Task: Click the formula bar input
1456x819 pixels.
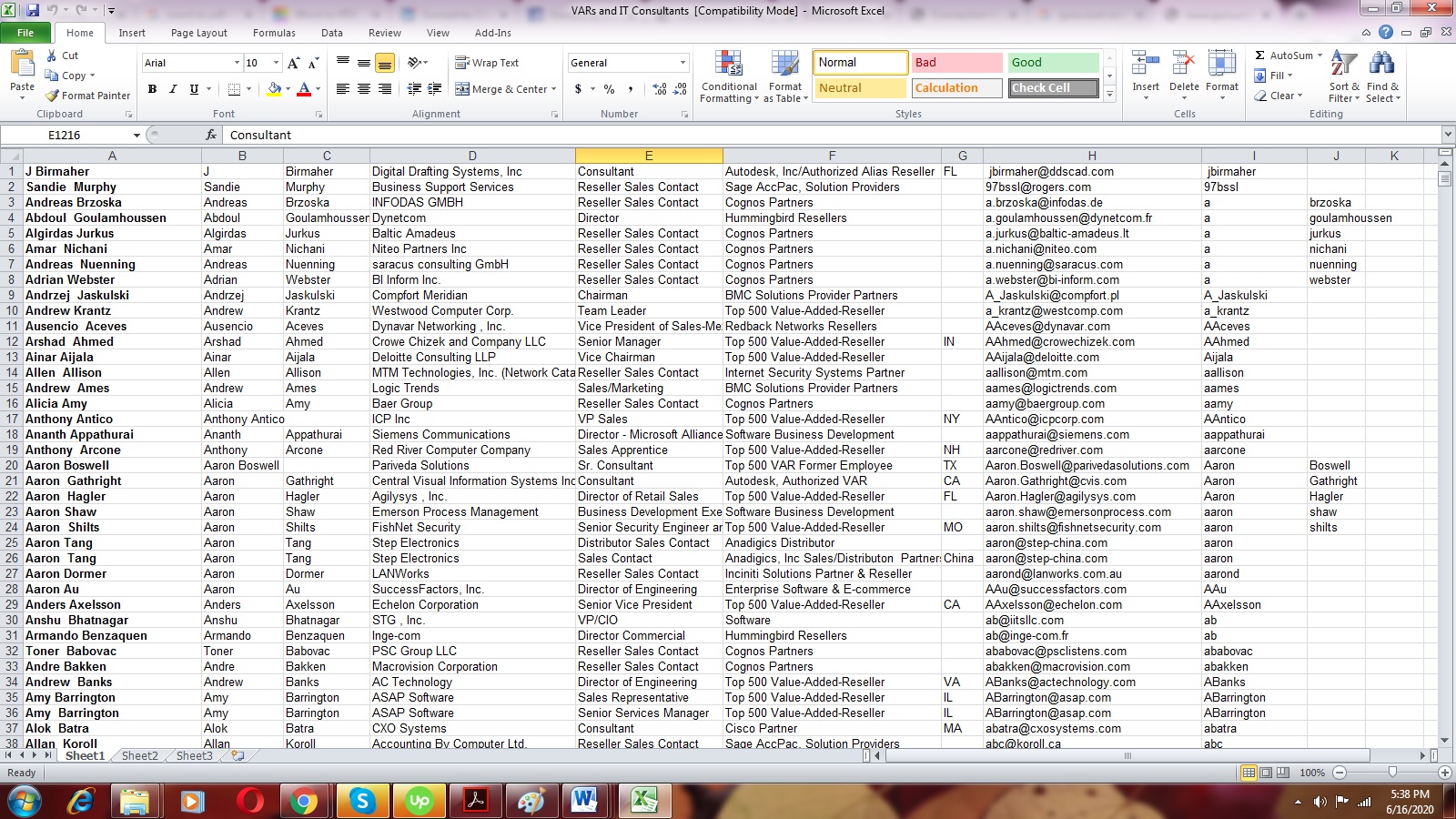Action: (831, 135)
